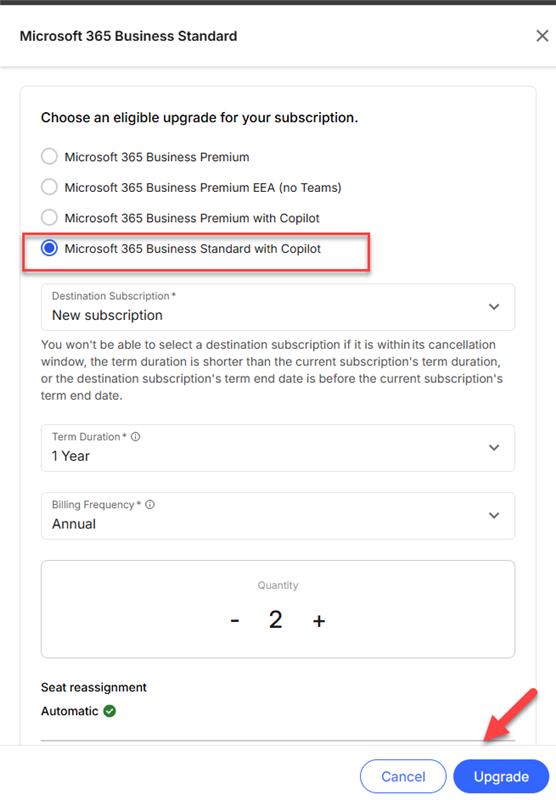The width and height of the screenshot is (556, 800).
Task: Choose Business Premium EEA (no Teams) radio
Action: pyautogui.click(x=49, y=187)
